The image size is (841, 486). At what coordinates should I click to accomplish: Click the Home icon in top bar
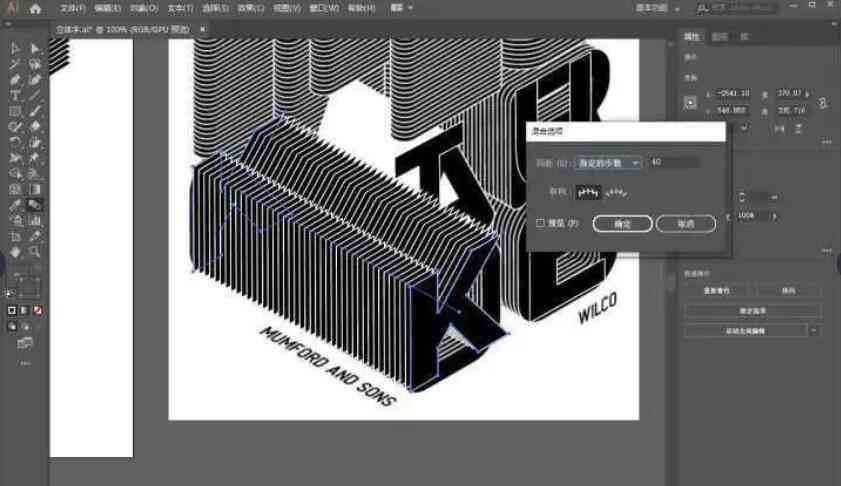[x=35, y=9]
